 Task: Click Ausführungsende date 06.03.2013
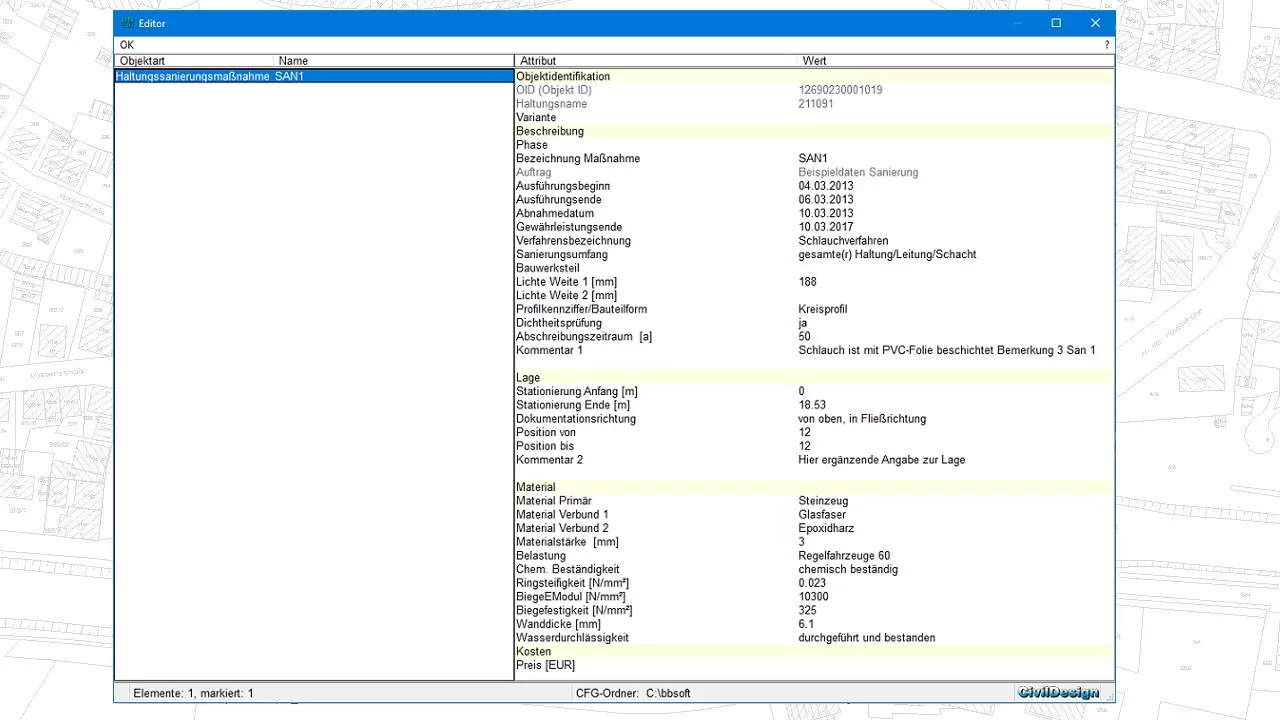click(826, 200)
